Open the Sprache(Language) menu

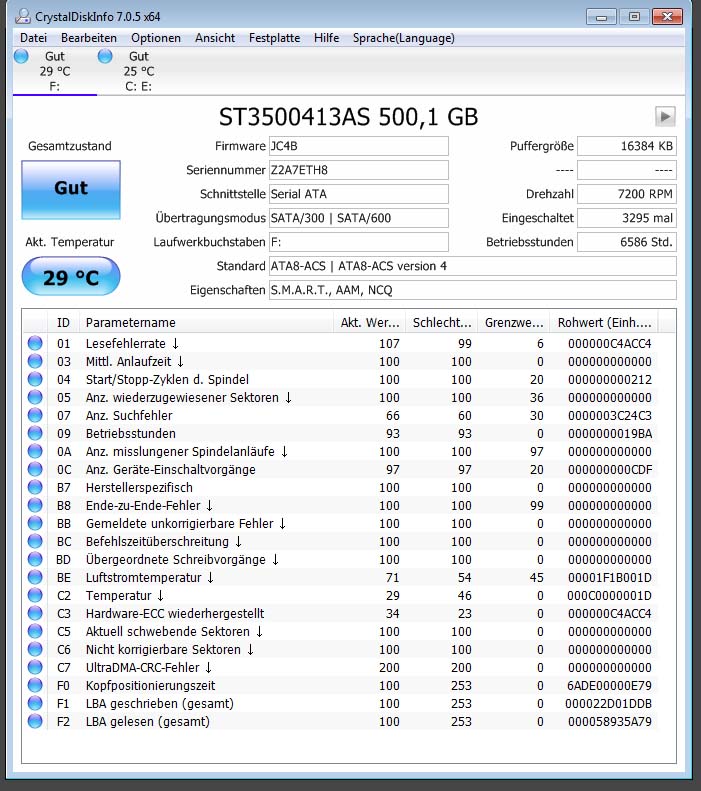click(403, 38)
